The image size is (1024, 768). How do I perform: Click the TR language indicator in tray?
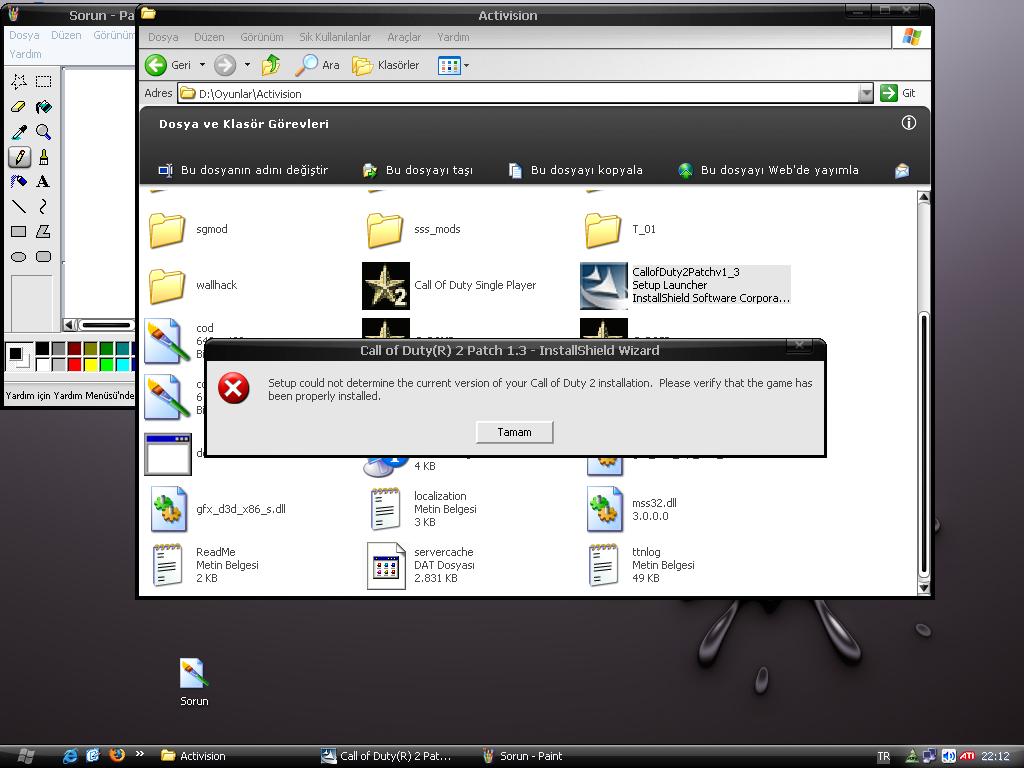click(x=884, y=756)
